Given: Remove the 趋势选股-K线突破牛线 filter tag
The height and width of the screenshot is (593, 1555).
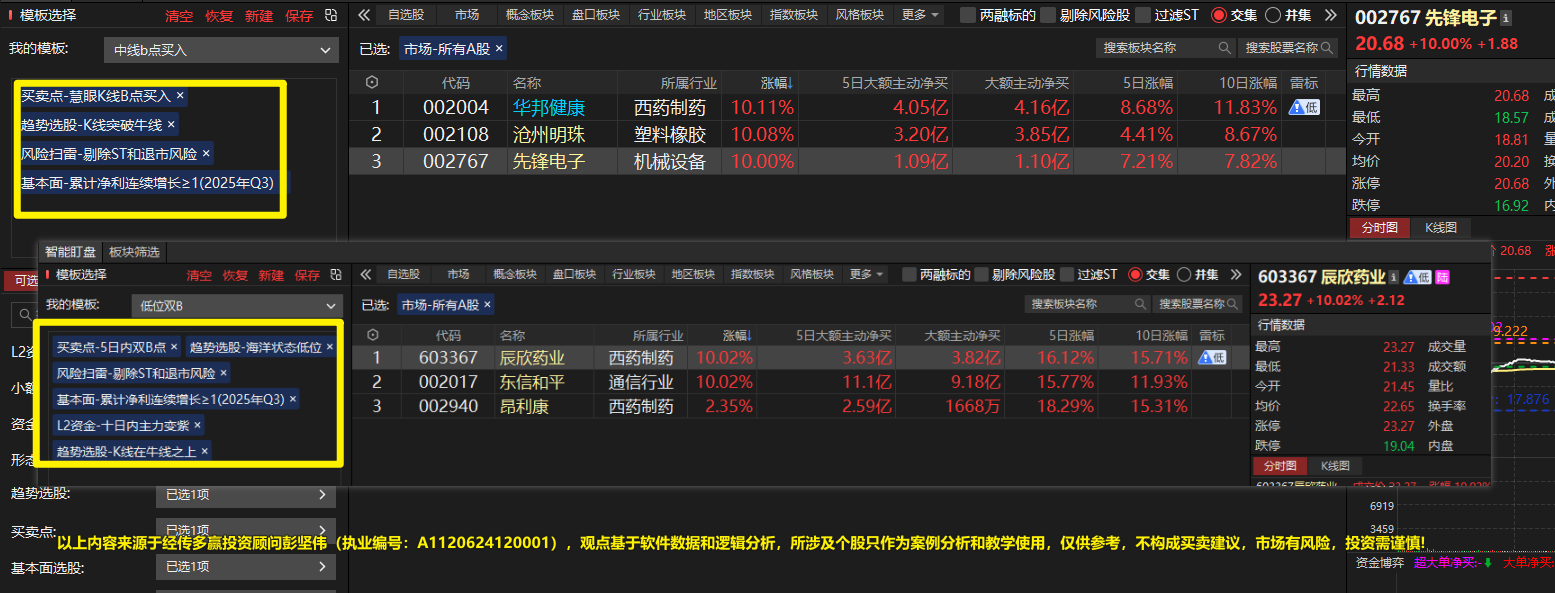Looking at the screenshot, I should click(x=171, y=125).
